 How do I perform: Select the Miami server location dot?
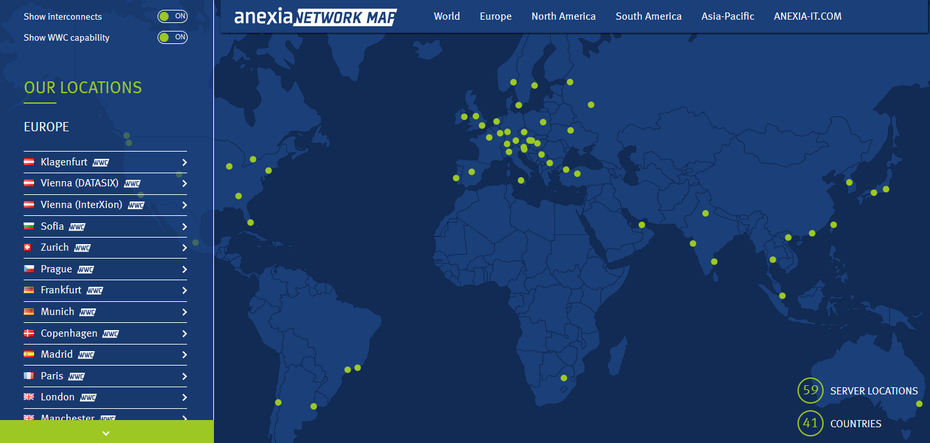[x=250, y=222]
